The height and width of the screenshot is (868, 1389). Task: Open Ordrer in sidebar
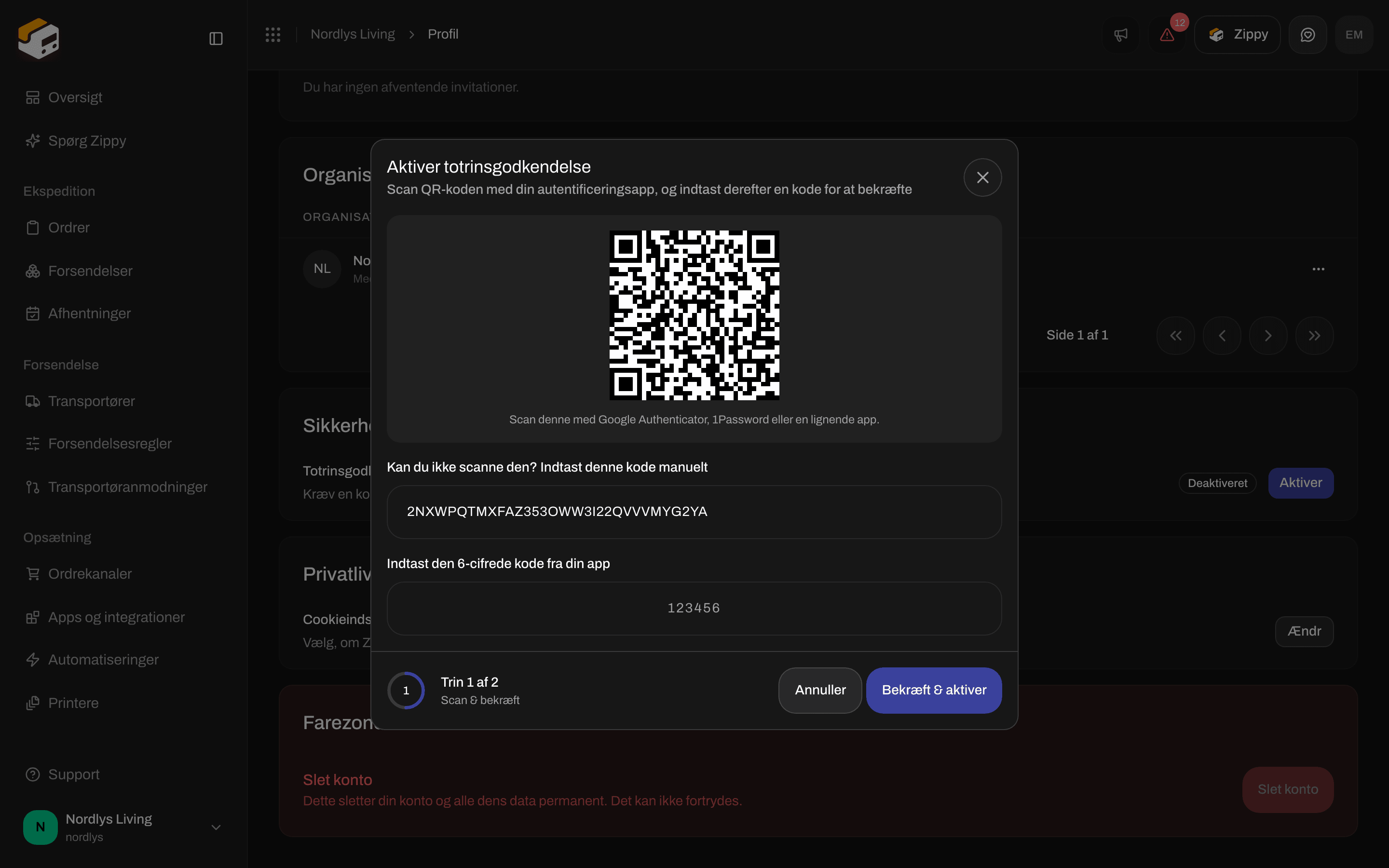(x=123, y=228)
